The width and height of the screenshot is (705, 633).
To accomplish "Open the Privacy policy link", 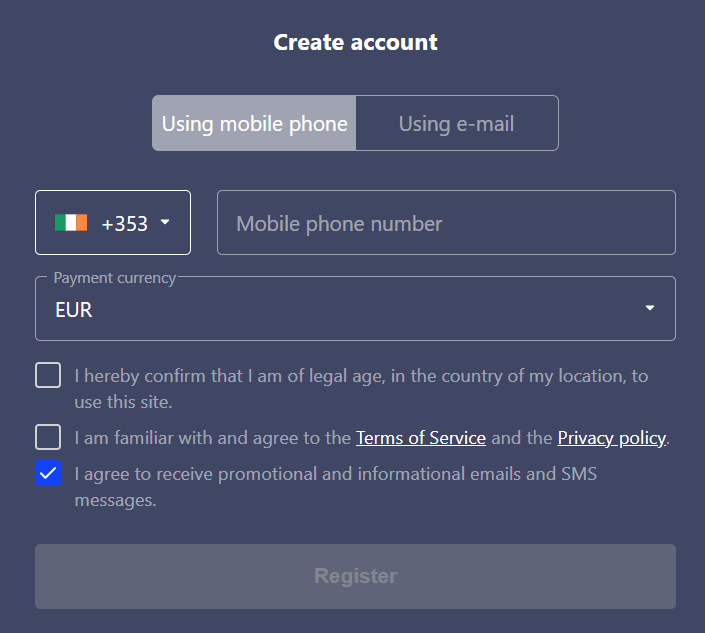I will (611, 438).
